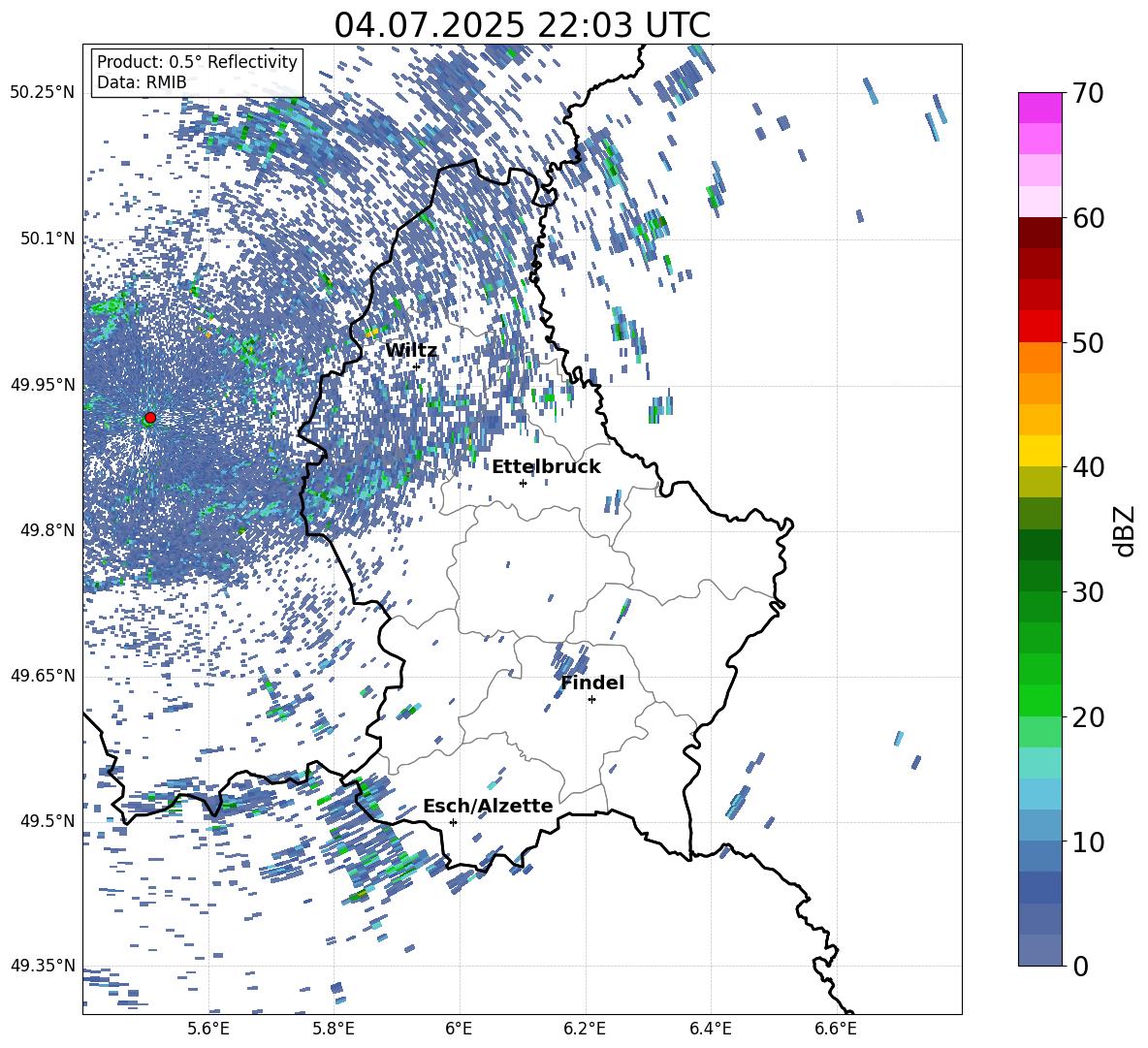This screenshot has height=1048, width=1148.
Task: Click the colorbar tick label 60
Action: 1088,218
